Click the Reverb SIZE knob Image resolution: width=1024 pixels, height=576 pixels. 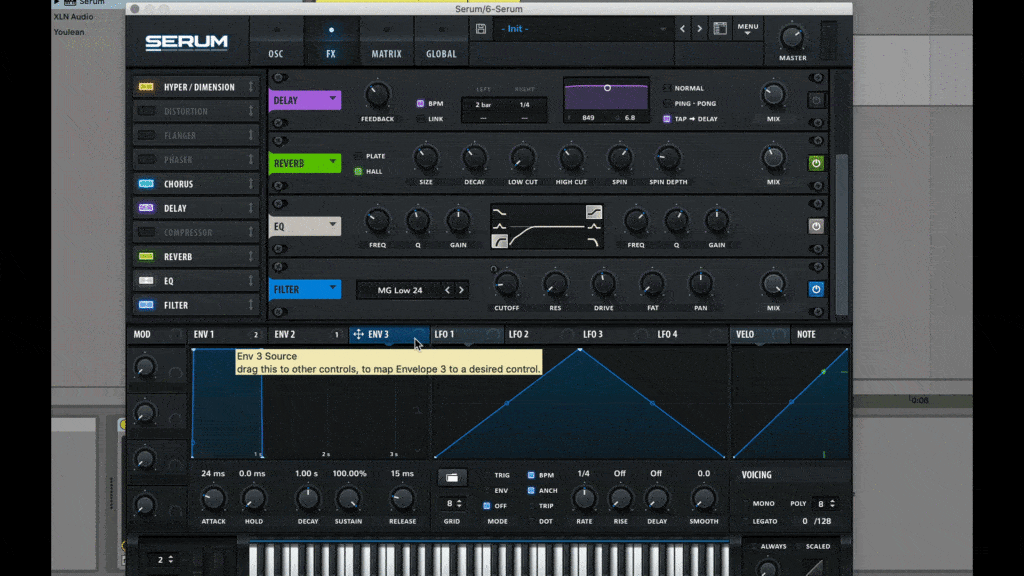tap(426, 158)
